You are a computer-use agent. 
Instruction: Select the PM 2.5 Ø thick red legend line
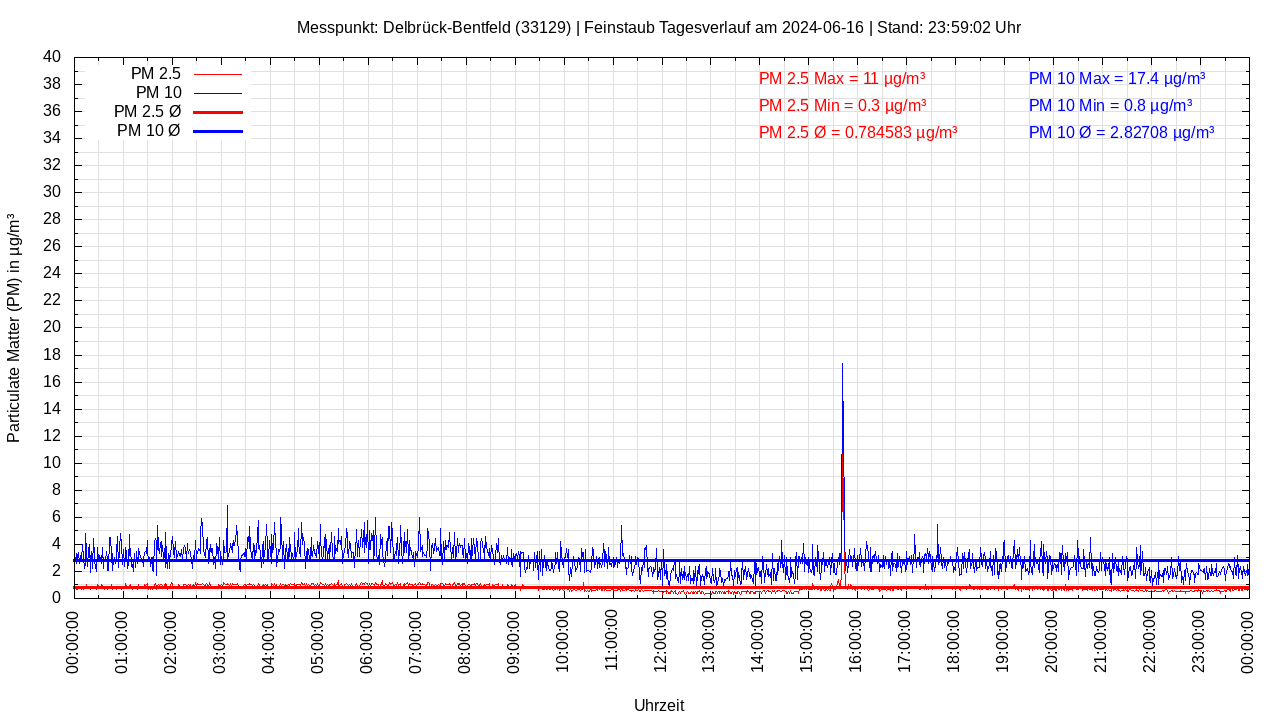[217, 112]
